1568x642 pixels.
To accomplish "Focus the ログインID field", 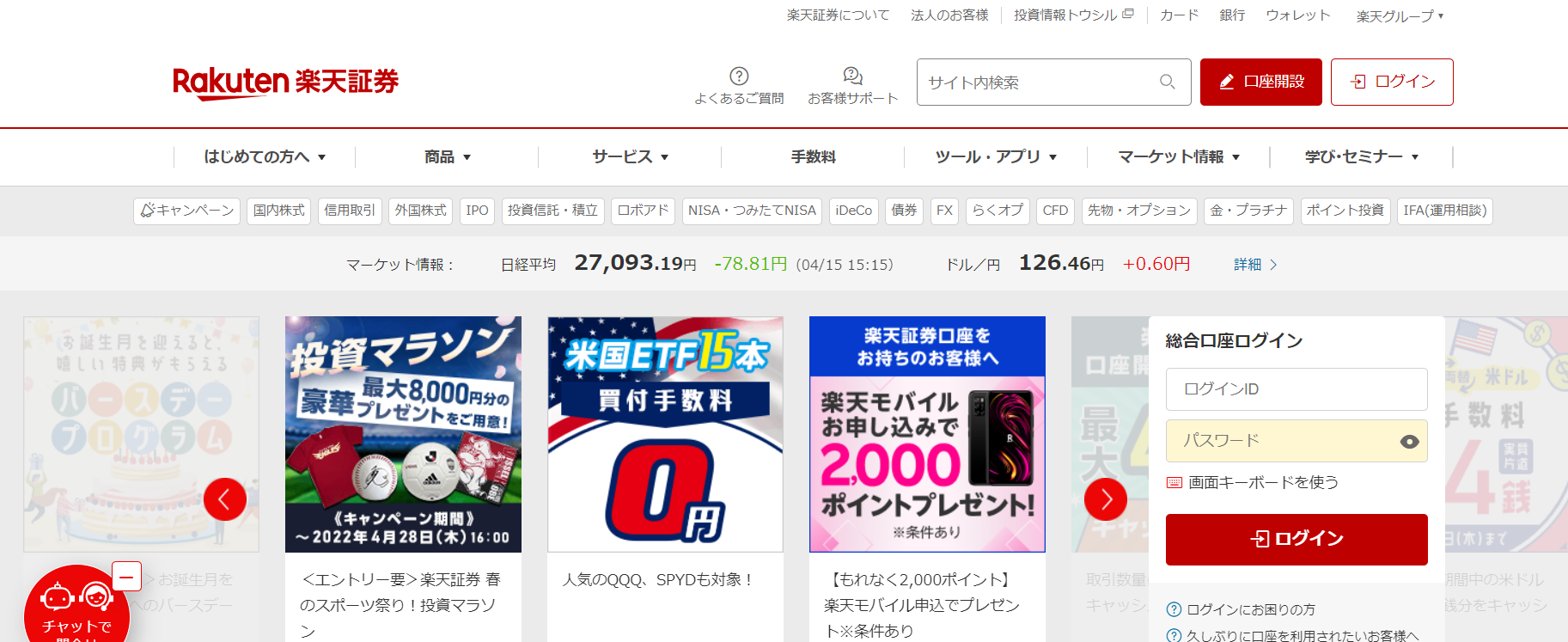I will [1296, 389].
